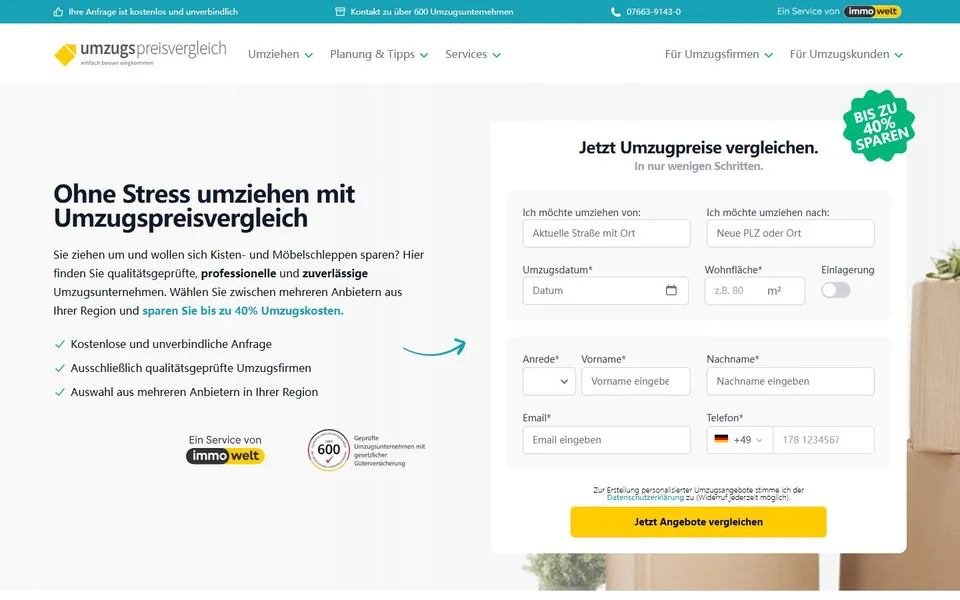Screen dimensions: 960x600
Task: Click the In nur wenigen Schritten subtitle
Action: [x=699, y=166]
